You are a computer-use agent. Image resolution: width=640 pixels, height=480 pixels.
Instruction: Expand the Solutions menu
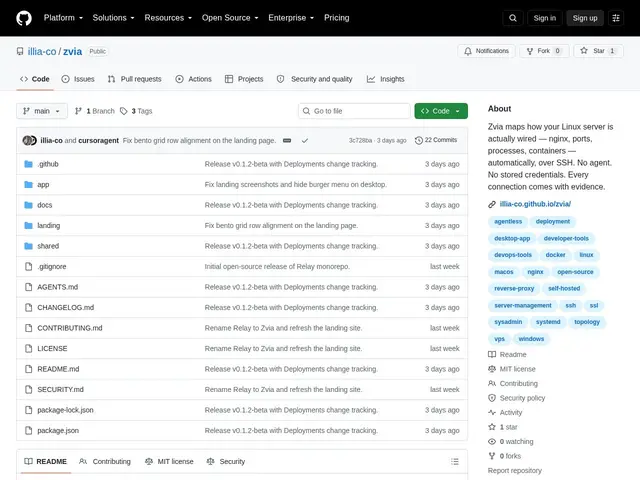tap(113, 18)
